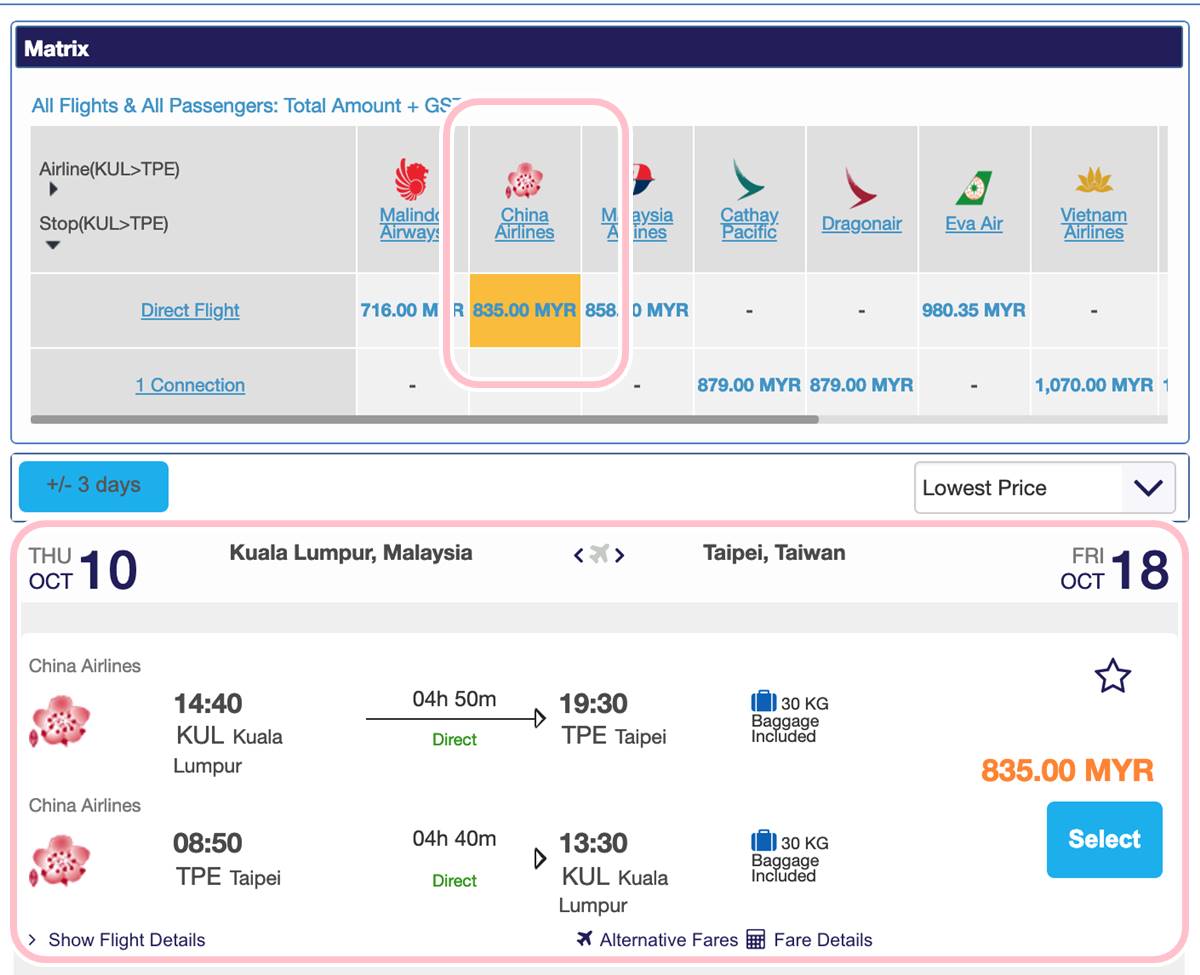This screenshot has width=1200, height=975.
Task: Click the Cathay Pacific logo icon
Action: (x=749, y=180)
